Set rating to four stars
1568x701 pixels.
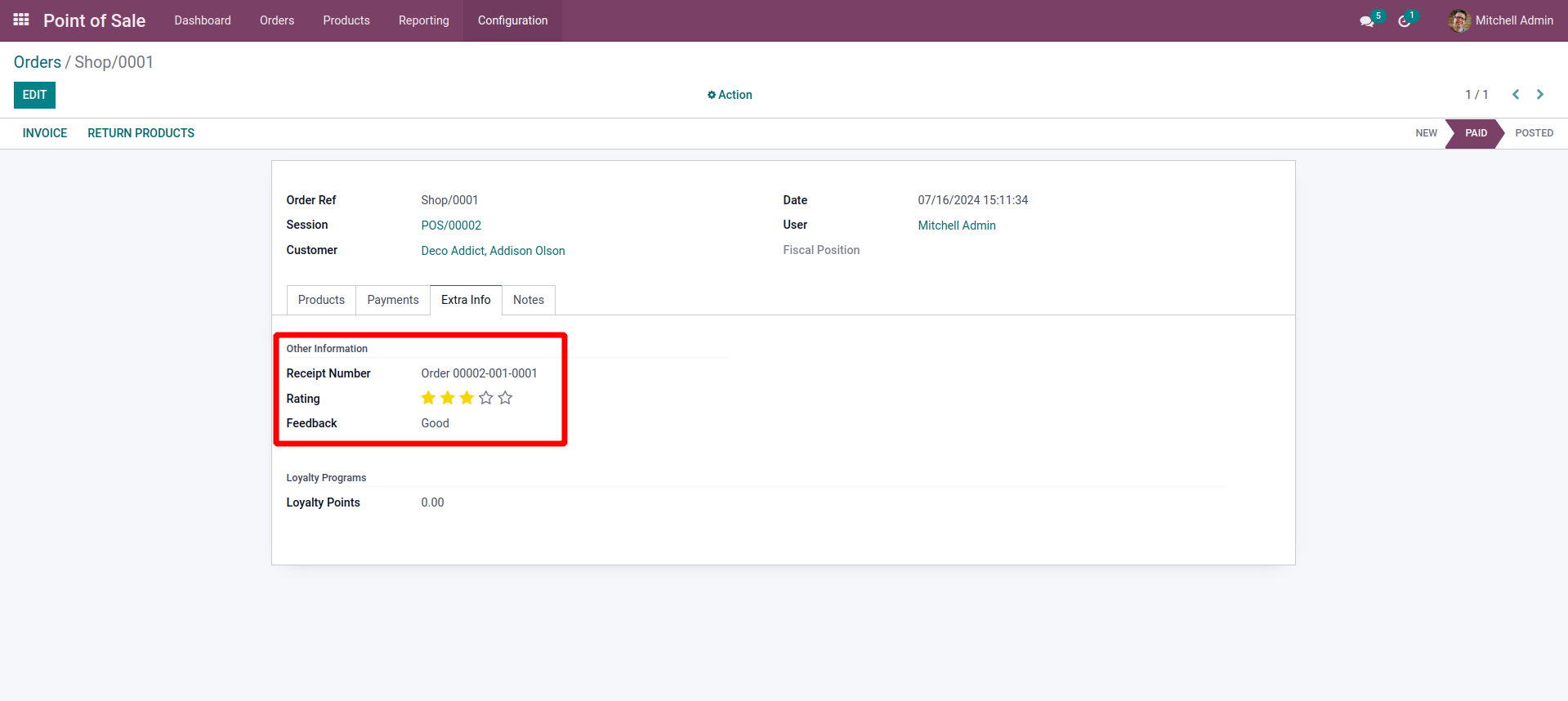coord(486,398)
